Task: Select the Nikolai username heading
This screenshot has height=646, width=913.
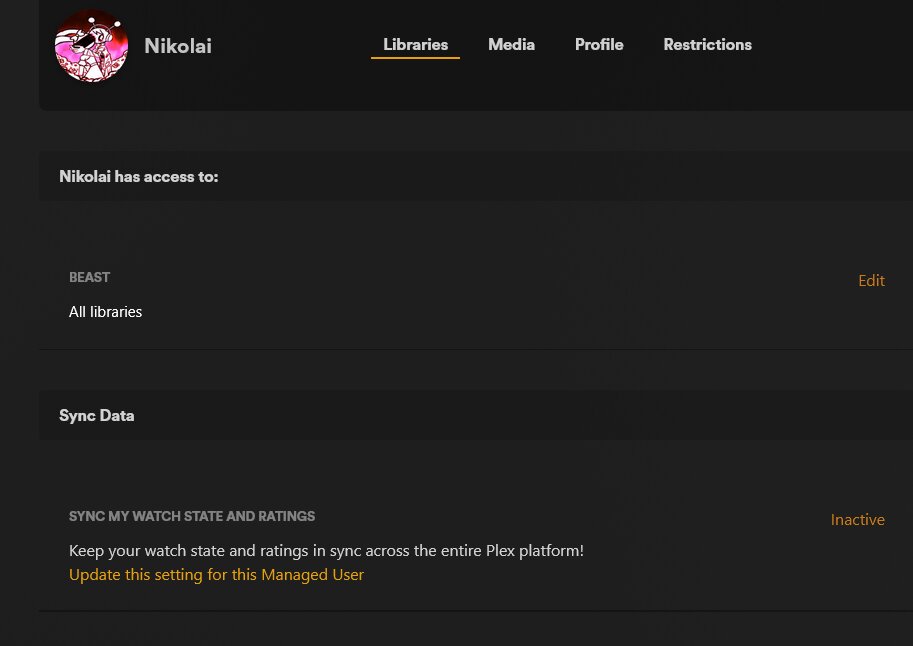Action: coord(178,46)
